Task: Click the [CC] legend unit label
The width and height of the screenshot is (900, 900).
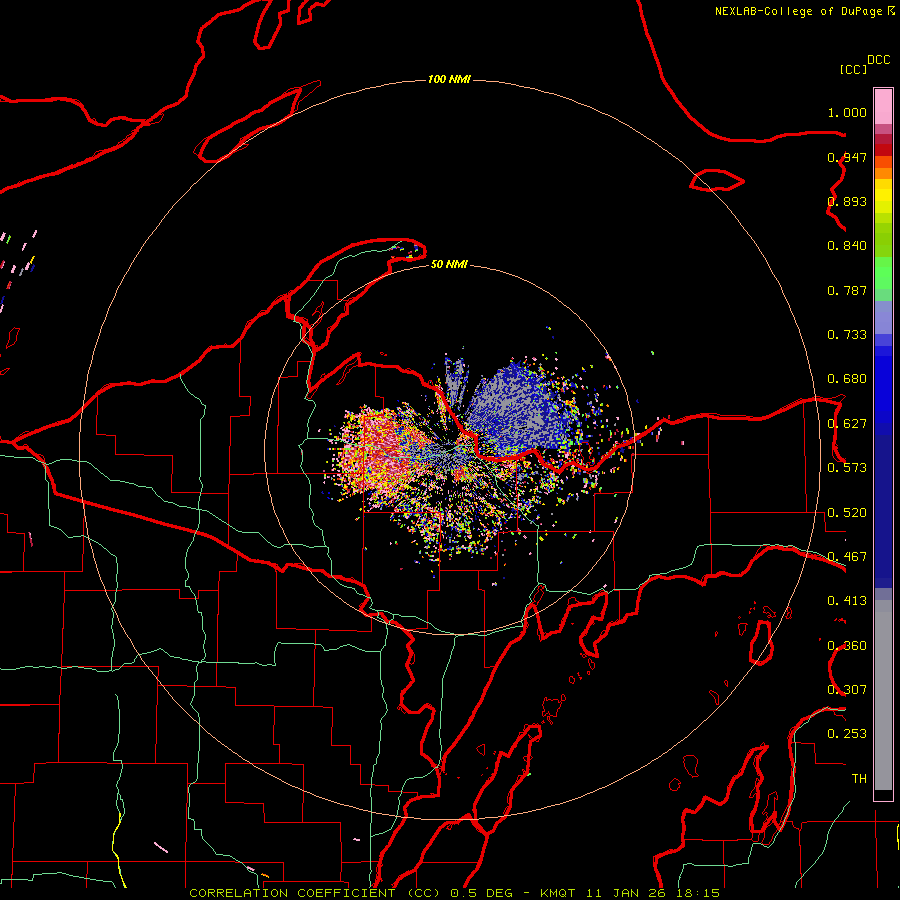Action: 853,69
